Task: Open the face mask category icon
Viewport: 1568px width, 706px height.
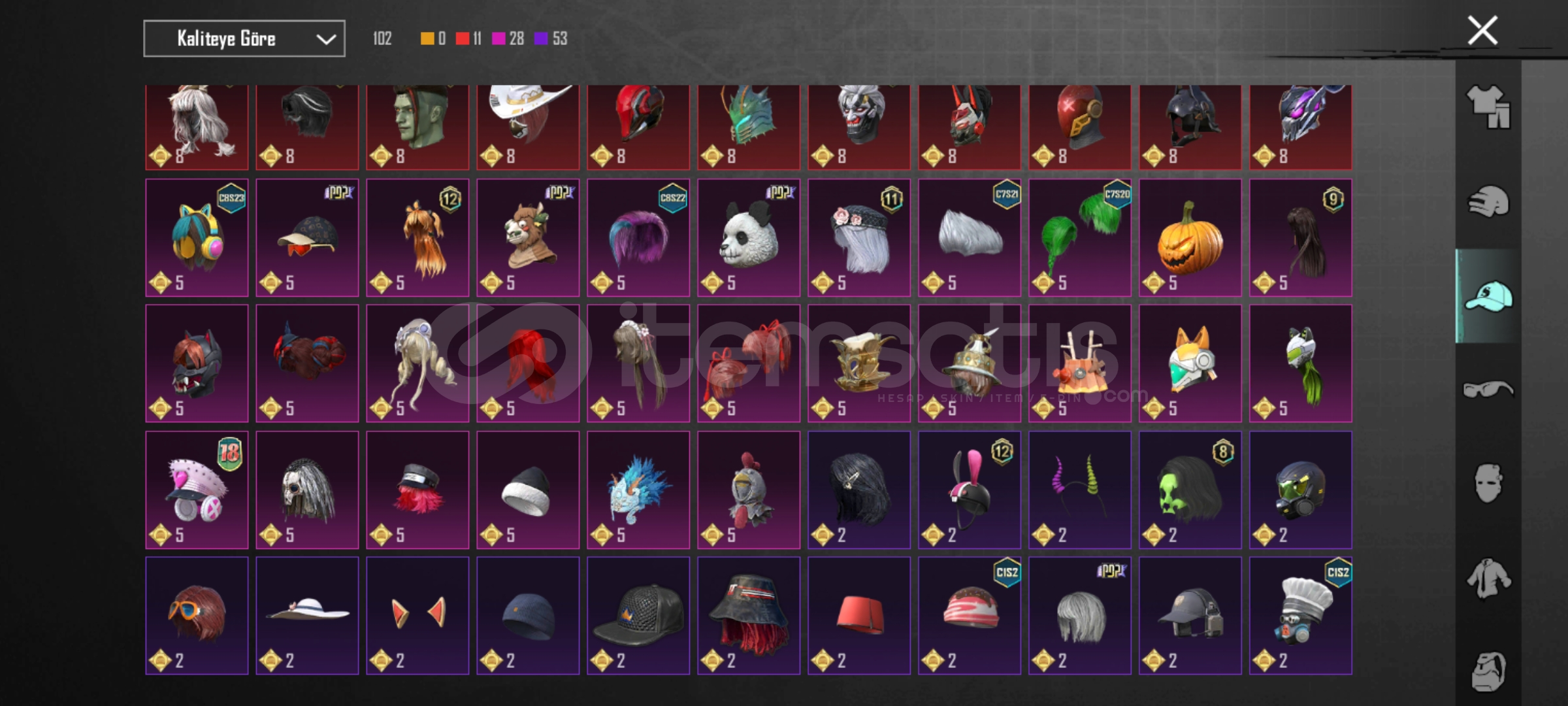Action: pos(1488,483)
